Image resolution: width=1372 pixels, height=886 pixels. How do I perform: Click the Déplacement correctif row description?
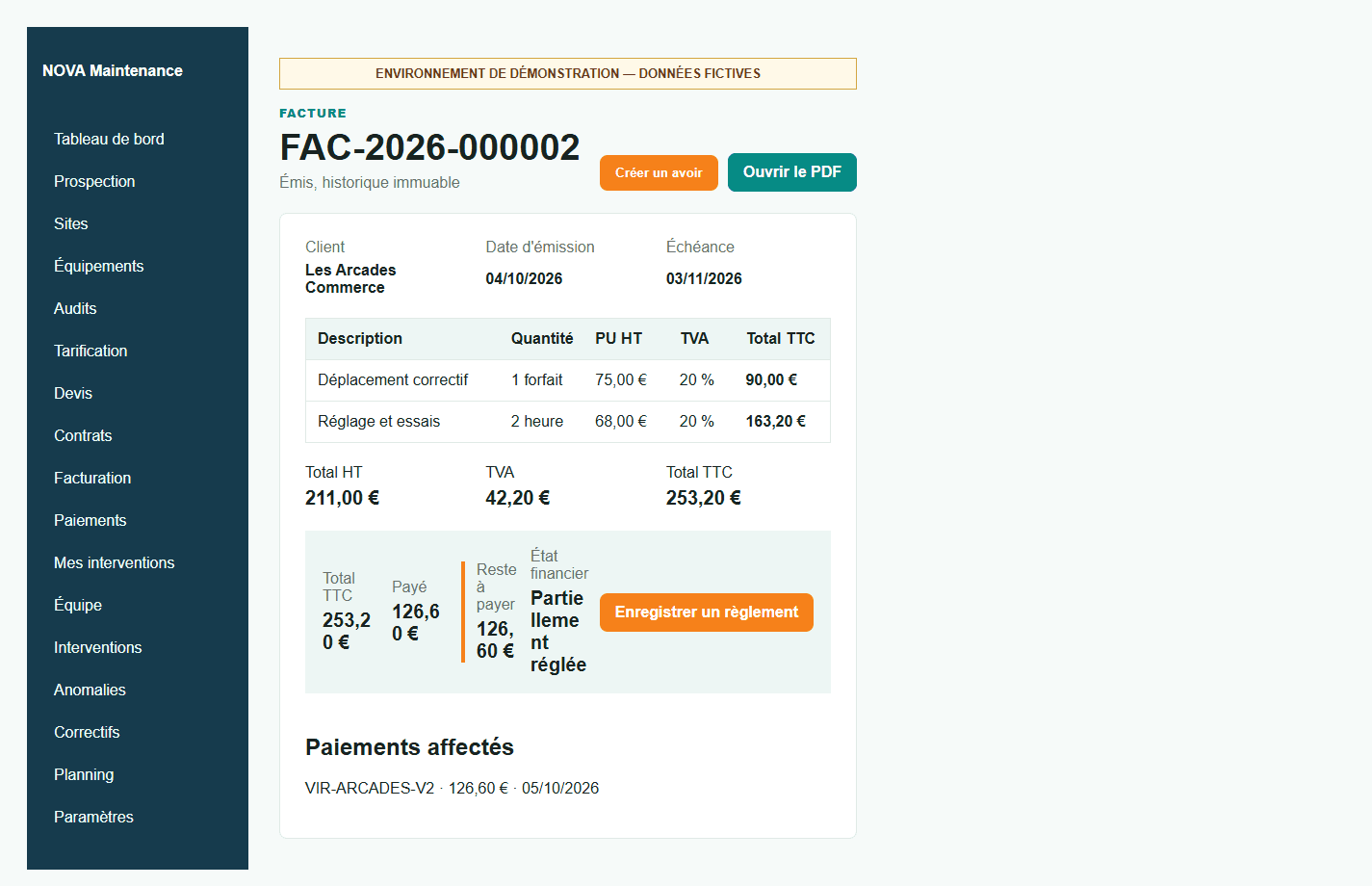coord(393,379)
